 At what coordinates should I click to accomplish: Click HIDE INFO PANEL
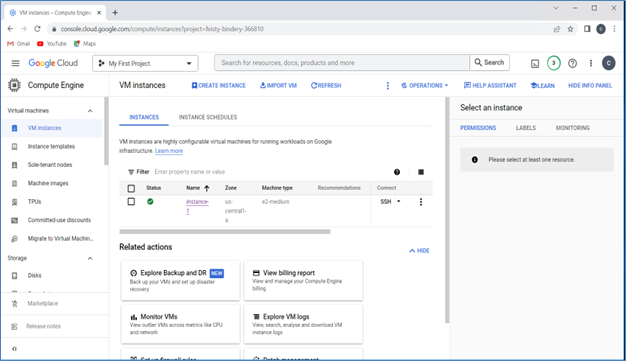(590, 85)
